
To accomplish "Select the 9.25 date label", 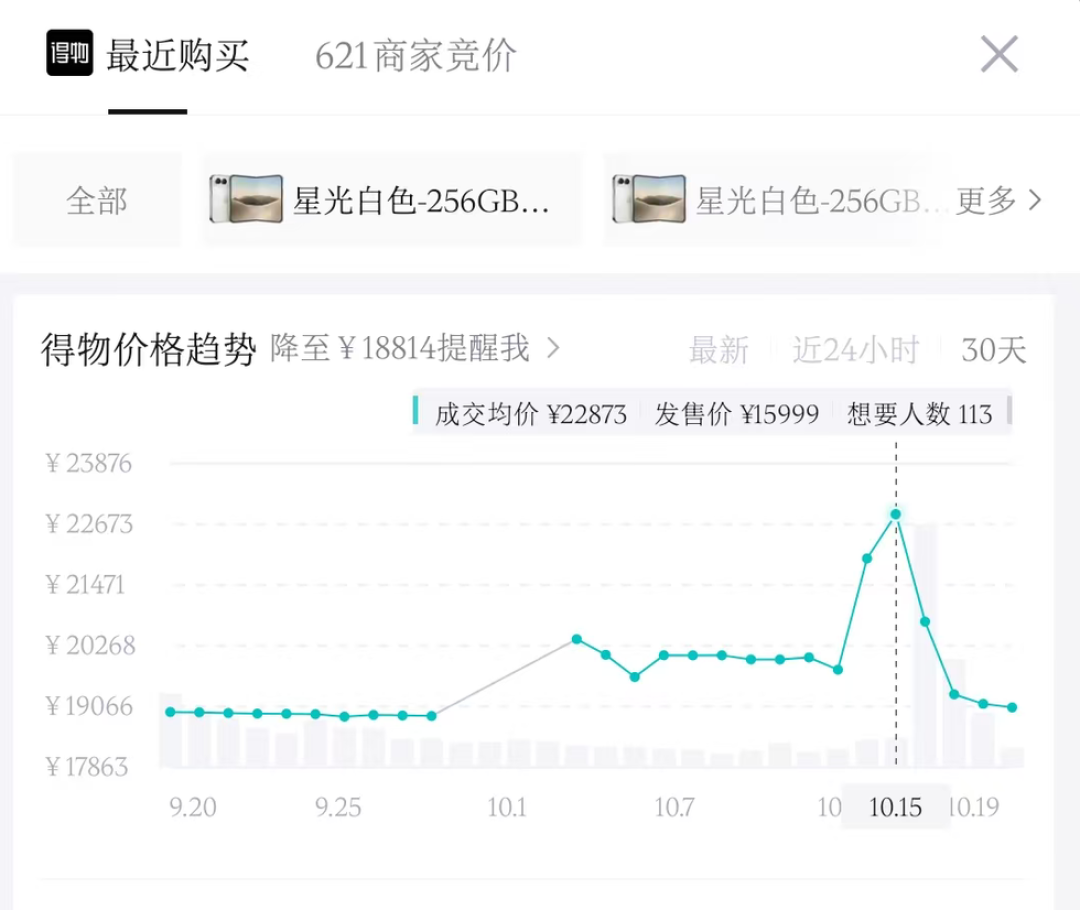I will click(x=338, y=807).
